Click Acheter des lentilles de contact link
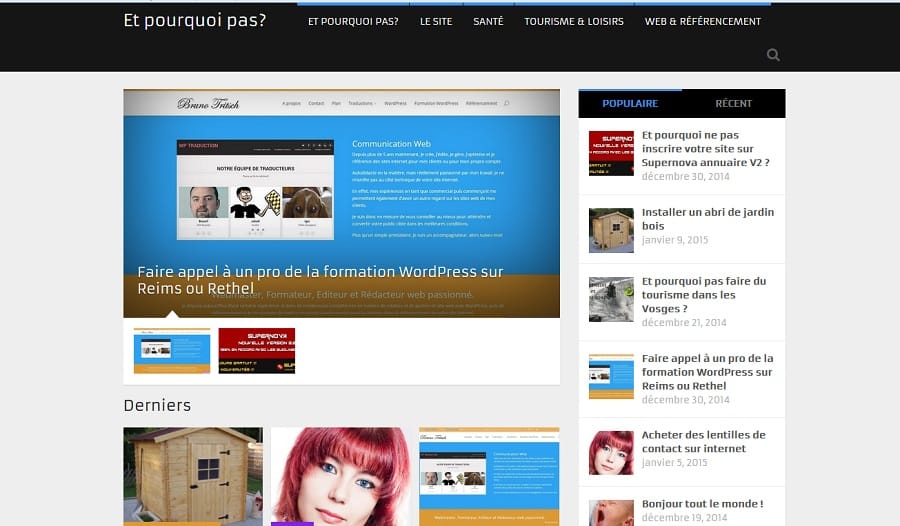This screenshot has height=526, width=900. pyautogui.click(x=703, y=442)
